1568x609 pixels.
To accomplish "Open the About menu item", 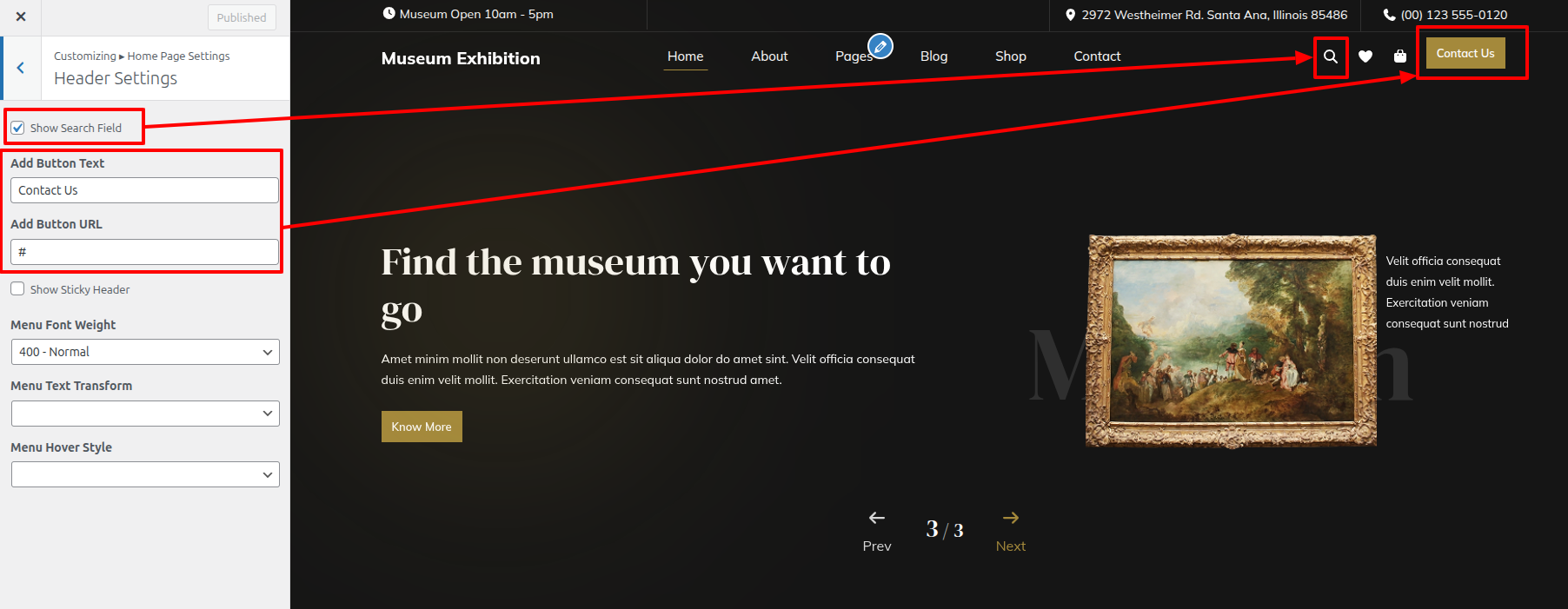I will point(769,56).
